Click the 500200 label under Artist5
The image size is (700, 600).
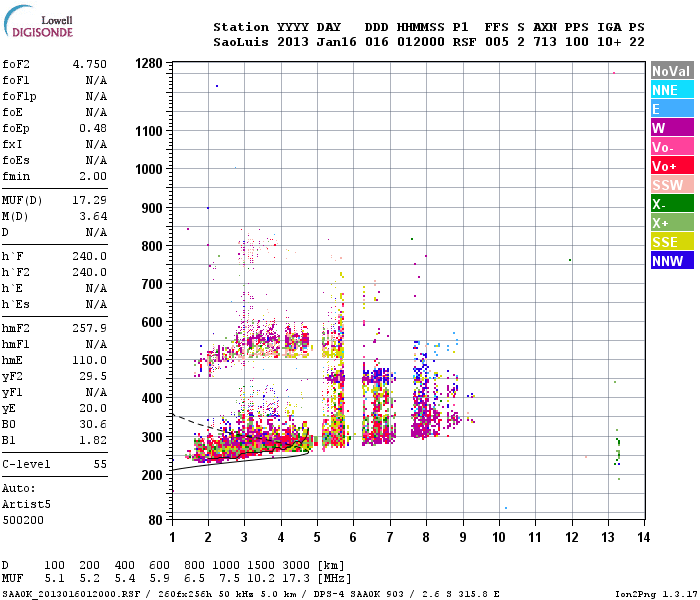23,520
